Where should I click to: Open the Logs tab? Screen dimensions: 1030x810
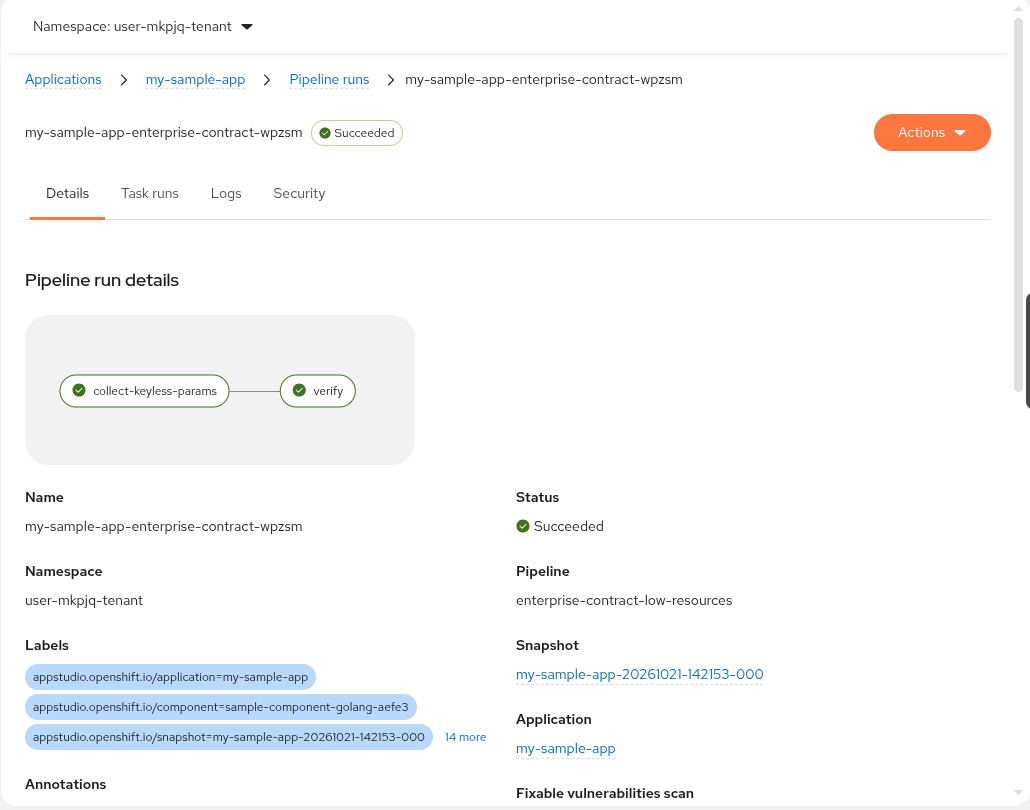[x=226, y=193]
